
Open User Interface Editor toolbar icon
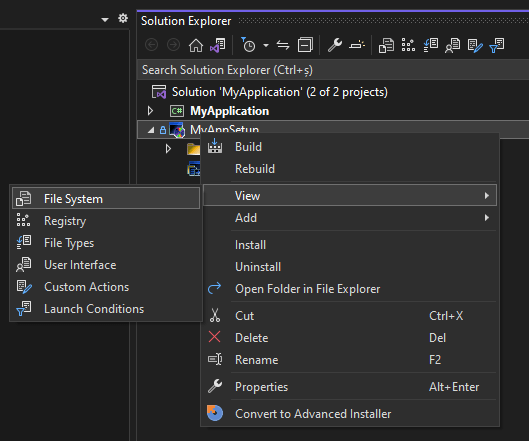click(x=452, y=45)
